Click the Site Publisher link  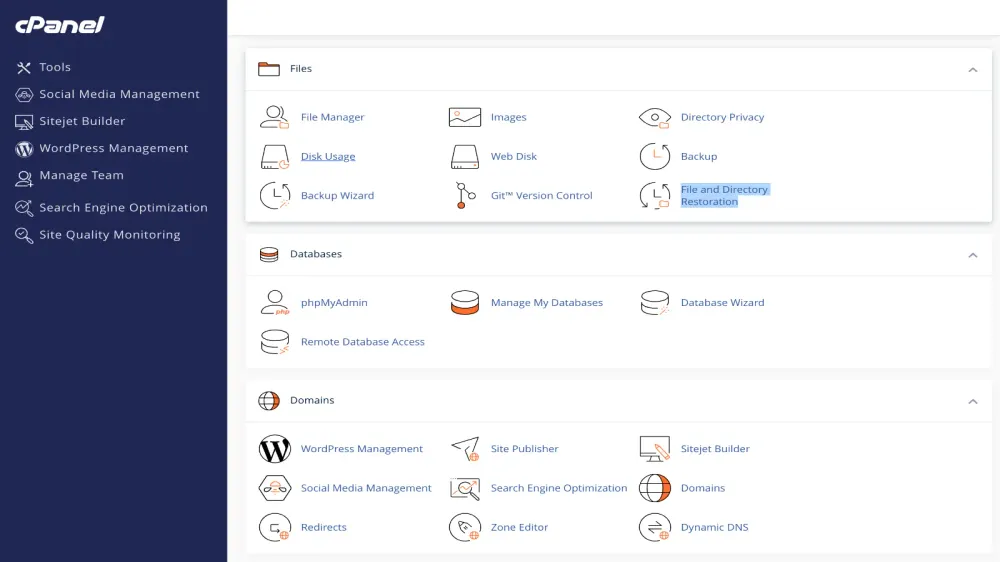(x=524, y=448)
